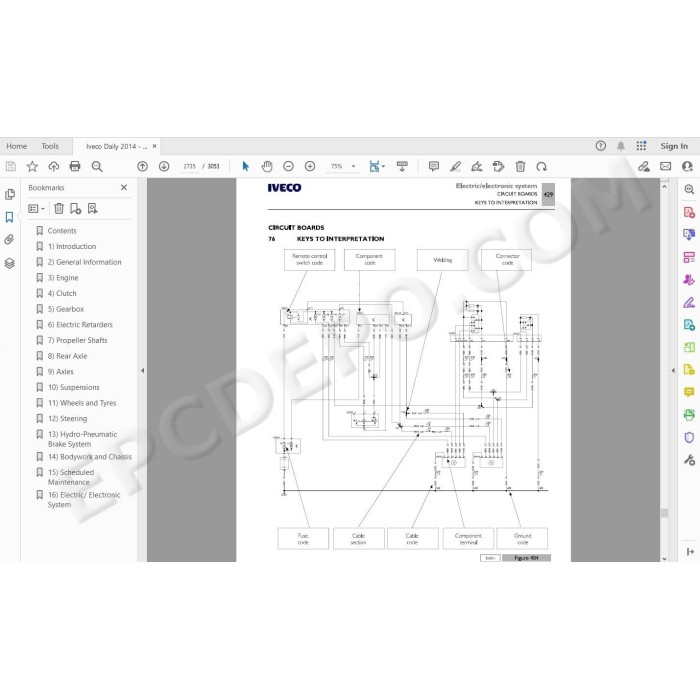
Task: Toggle the Bookmarks panel icon
Action: point(9,217)
